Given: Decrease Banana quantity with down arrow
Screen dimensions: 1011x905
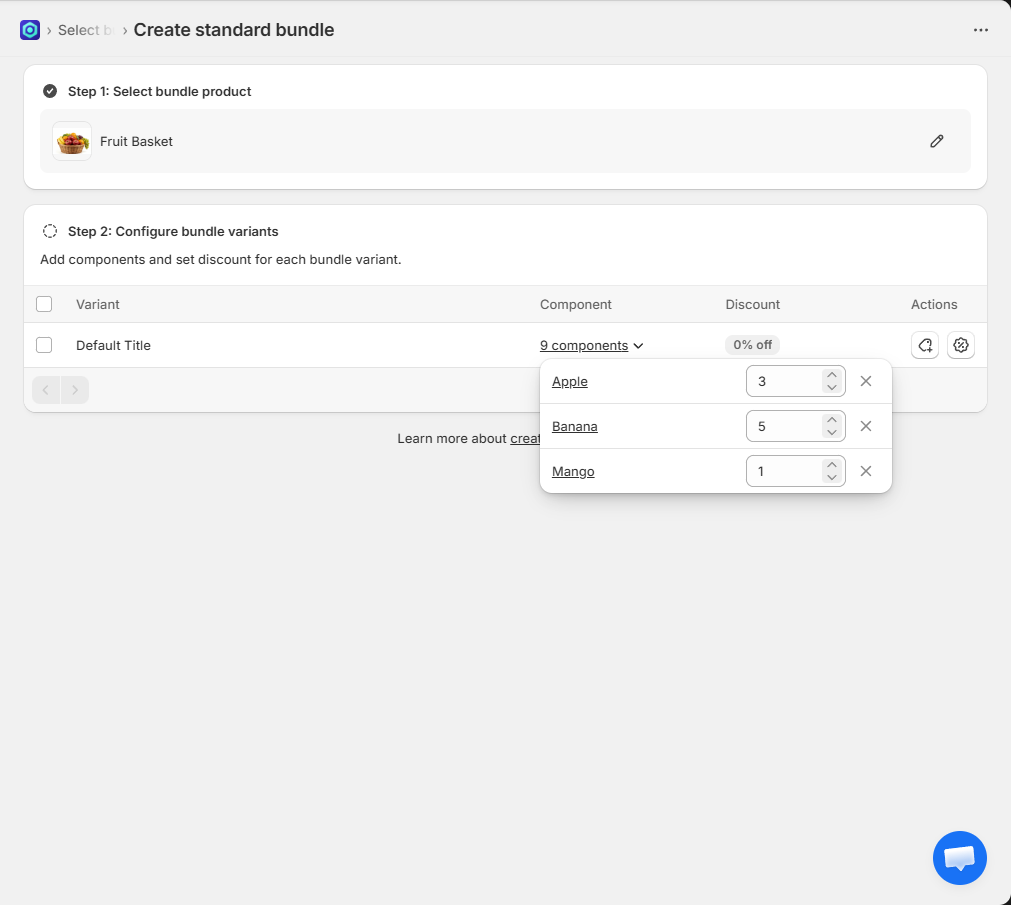Looking at the screenshot, I should pyautogui.click(x=831, y=432).
